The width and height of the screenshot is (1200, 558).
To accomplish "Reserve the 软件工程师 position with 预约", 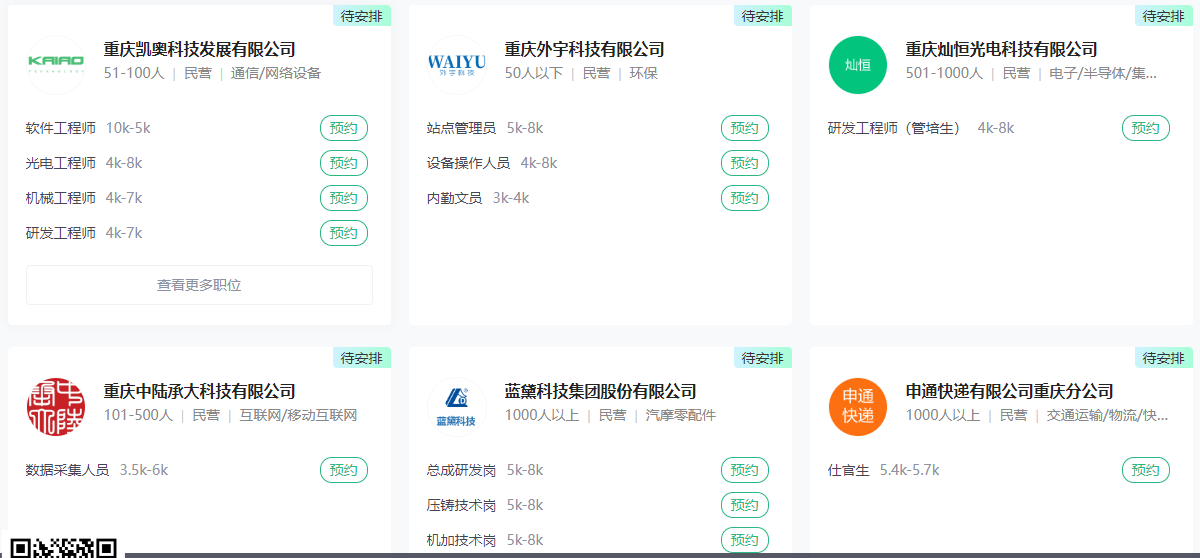I will click(x=344, y=128).
